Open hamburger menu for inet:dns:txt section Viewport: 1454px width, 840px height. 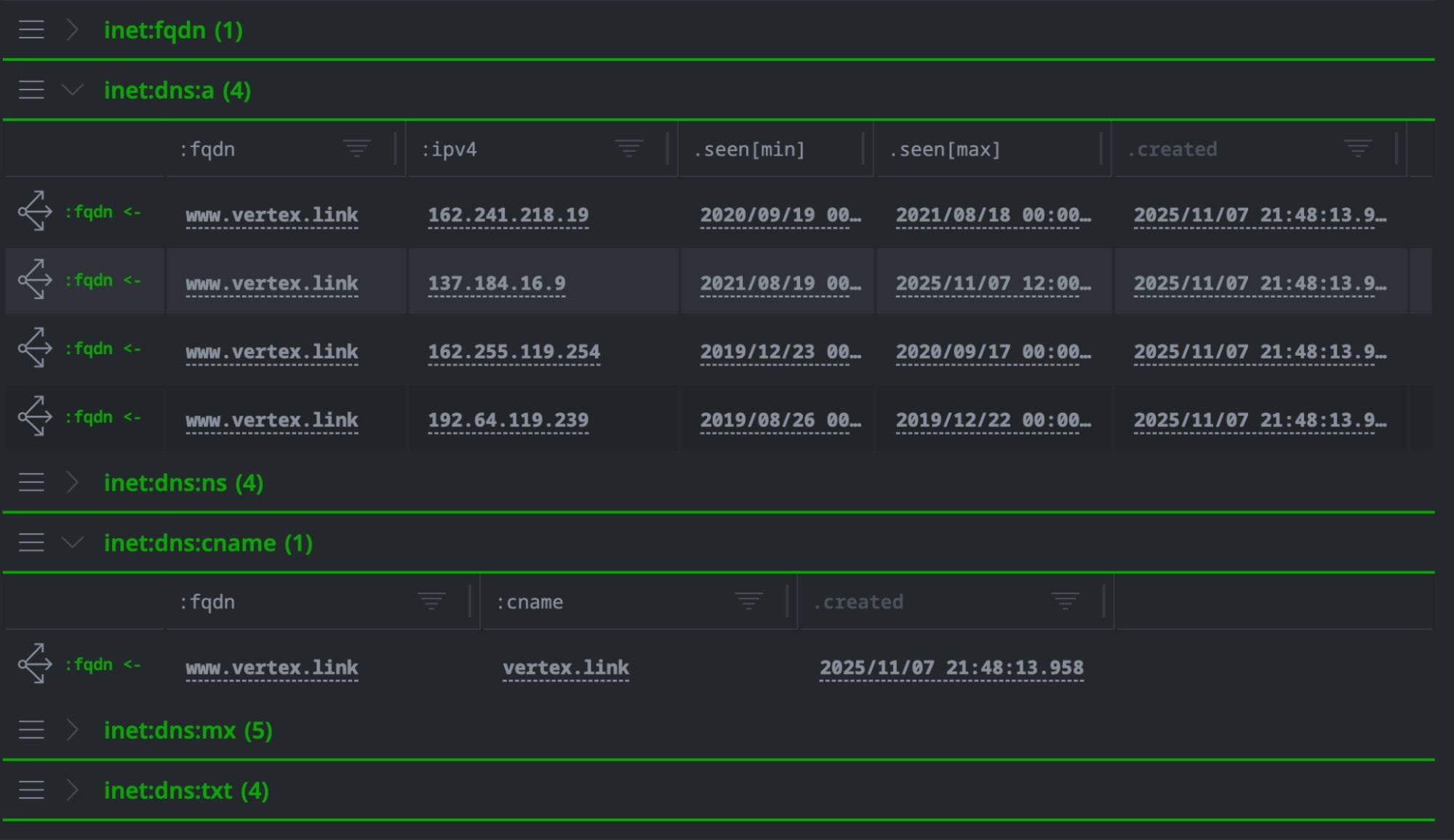pyautogui.click(x=31, y=790)
